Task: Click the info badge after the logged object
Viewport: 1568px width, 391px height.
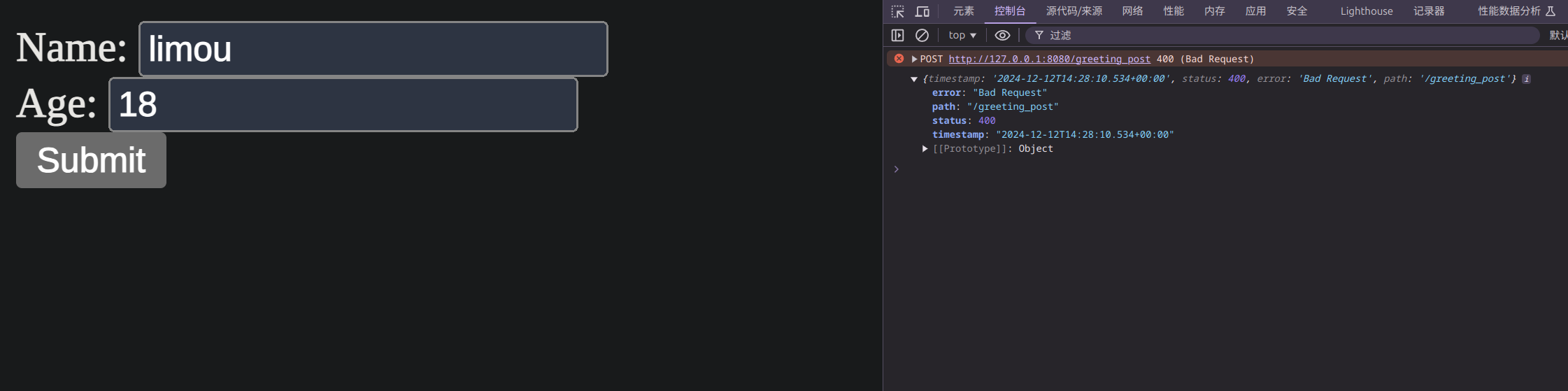Action: pyautogui.click(x=1526, y=79)
